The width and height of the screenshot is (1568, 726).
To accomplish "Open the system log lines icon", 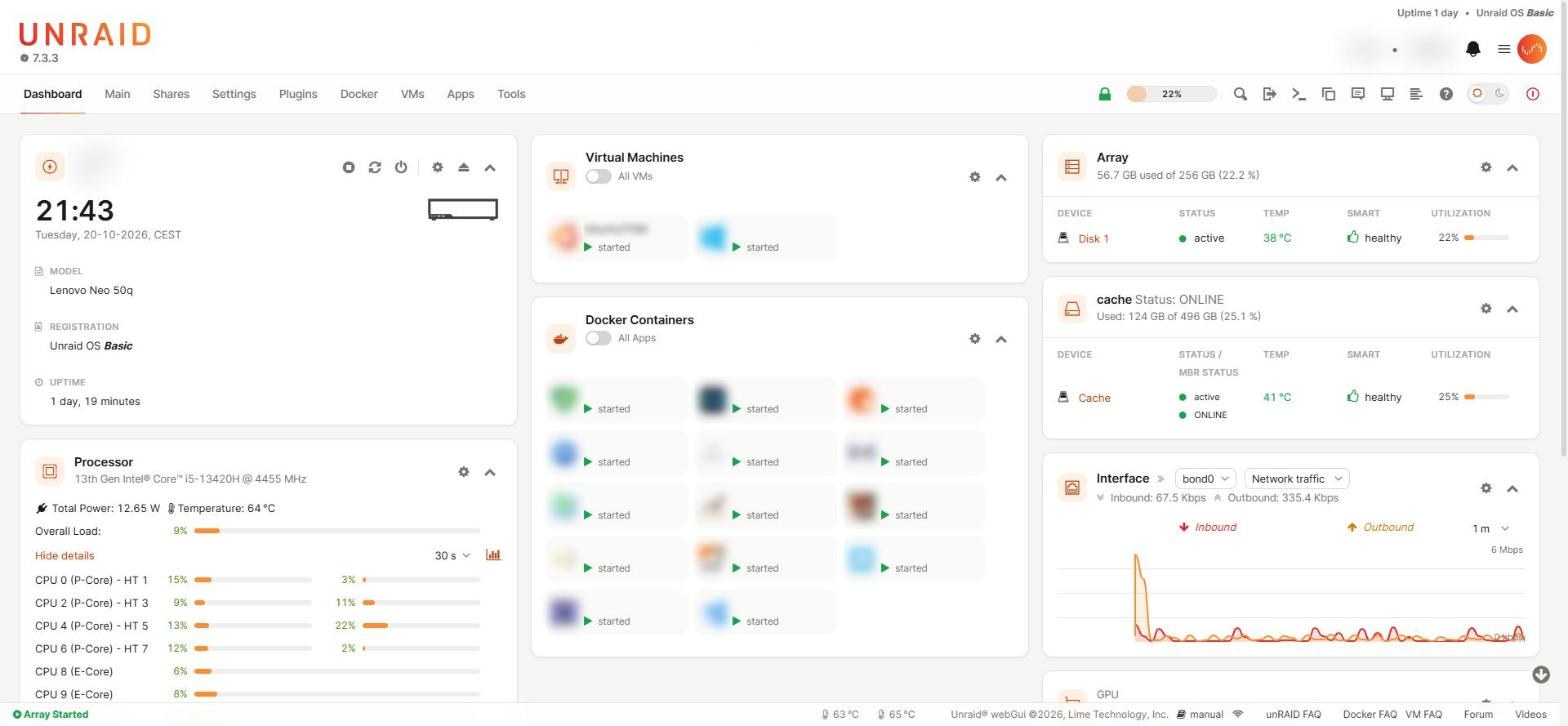I will tap(1416, 94).
